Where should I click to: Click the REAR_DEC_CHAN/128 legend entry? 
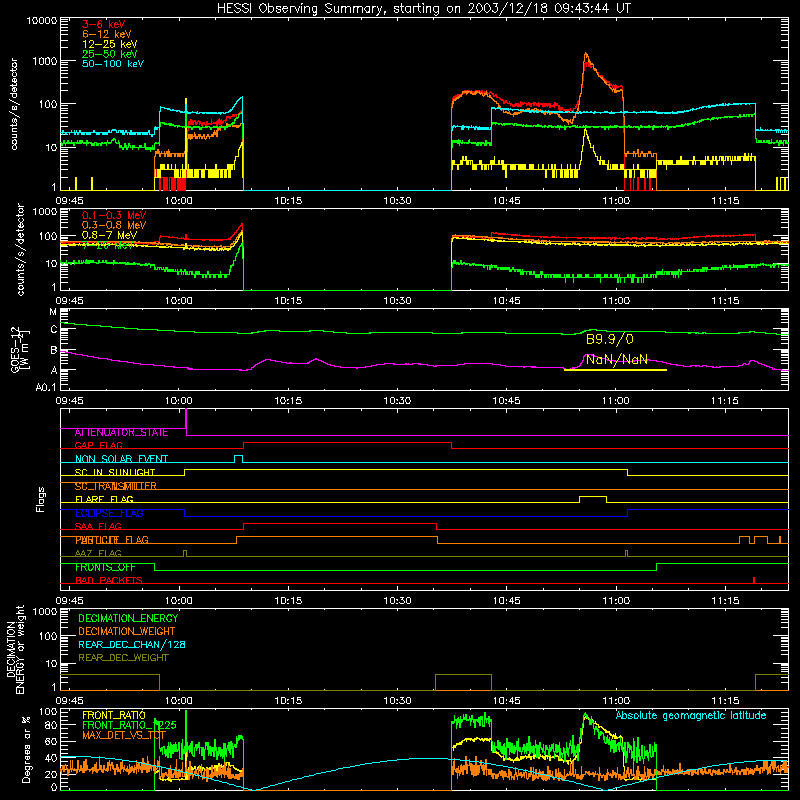pyautogui.click(x=132, y=645)
